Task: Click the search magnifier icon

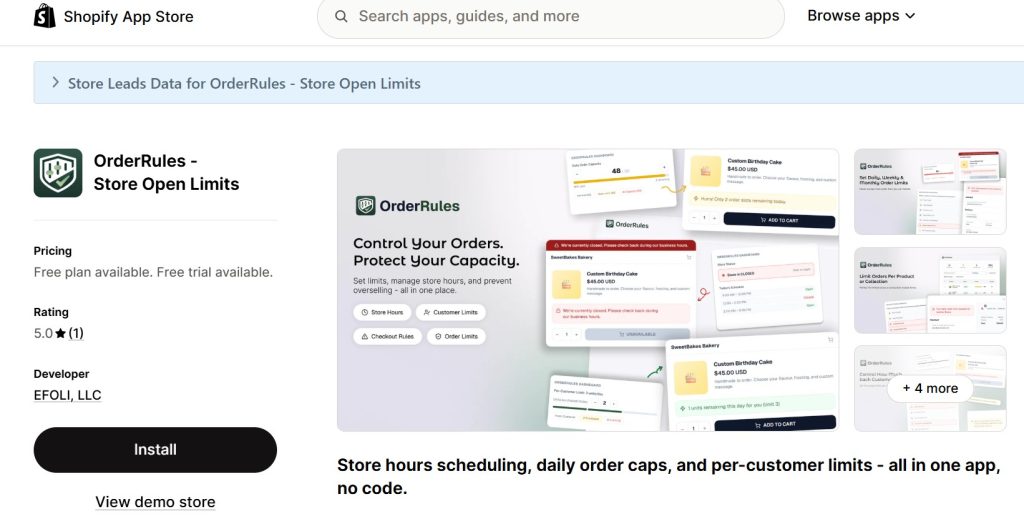Action: pos(341,16)
